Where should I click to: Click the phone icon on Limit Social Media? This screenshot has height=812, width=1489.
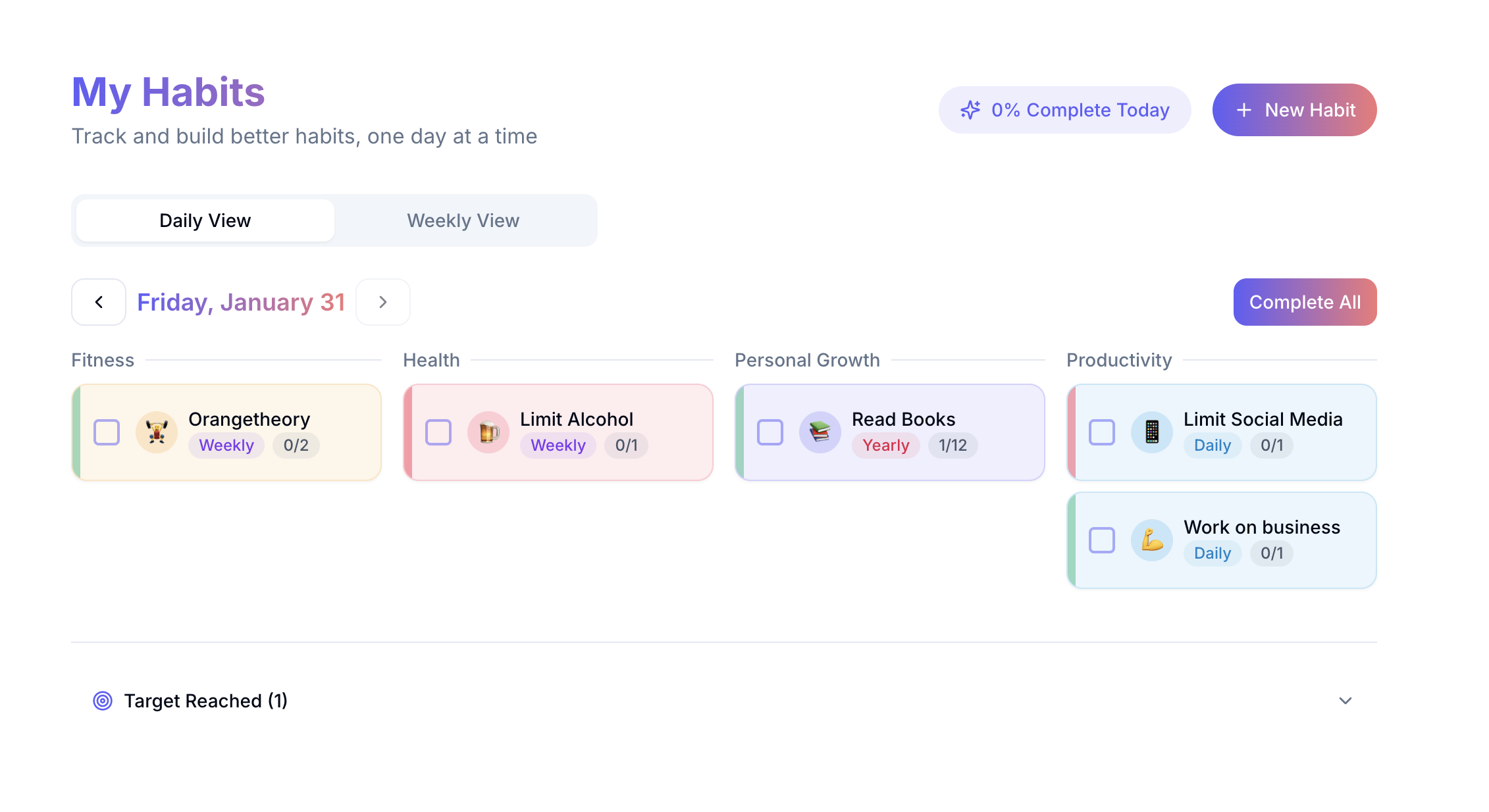1152,432
